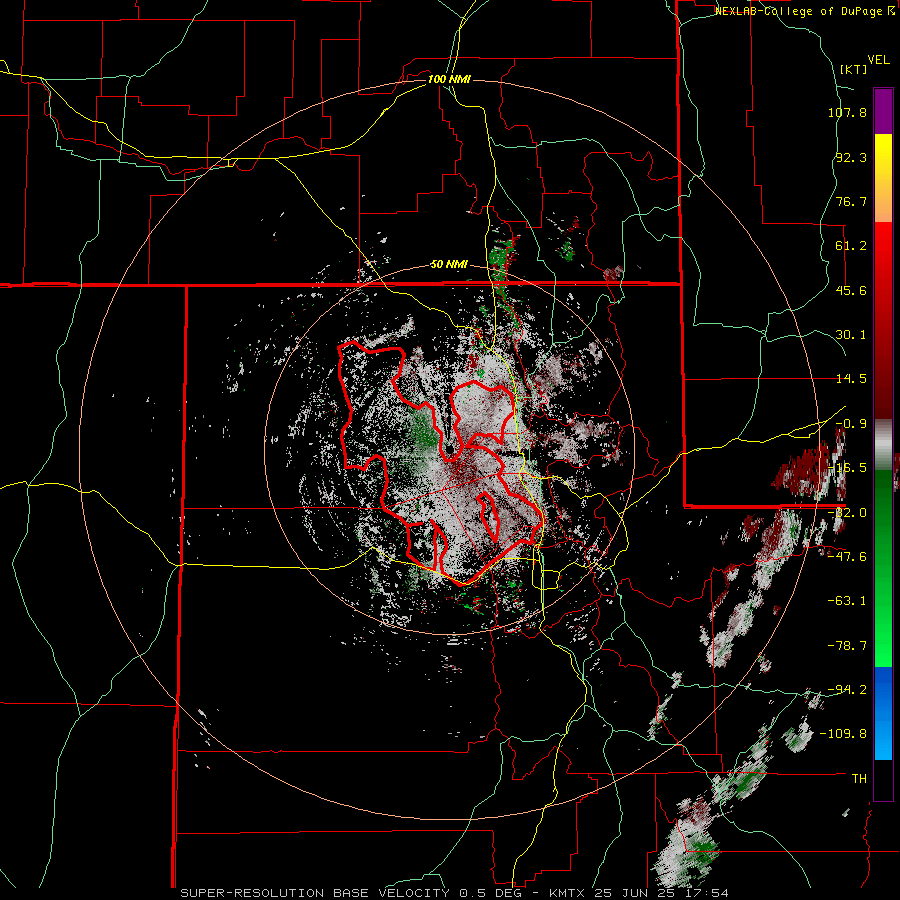Select the -16.5 legend value

tap(847, 468)
